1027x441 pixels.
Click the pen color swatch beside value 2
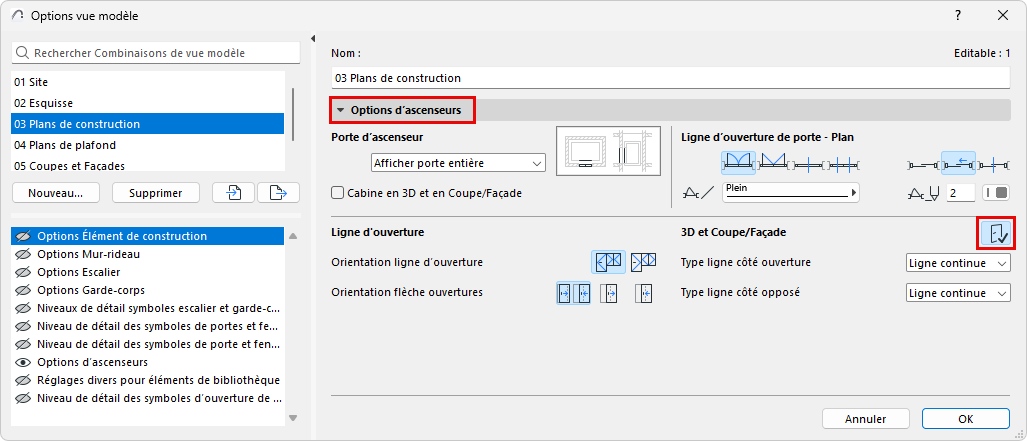pyautogui.click(x=995, y=192)
